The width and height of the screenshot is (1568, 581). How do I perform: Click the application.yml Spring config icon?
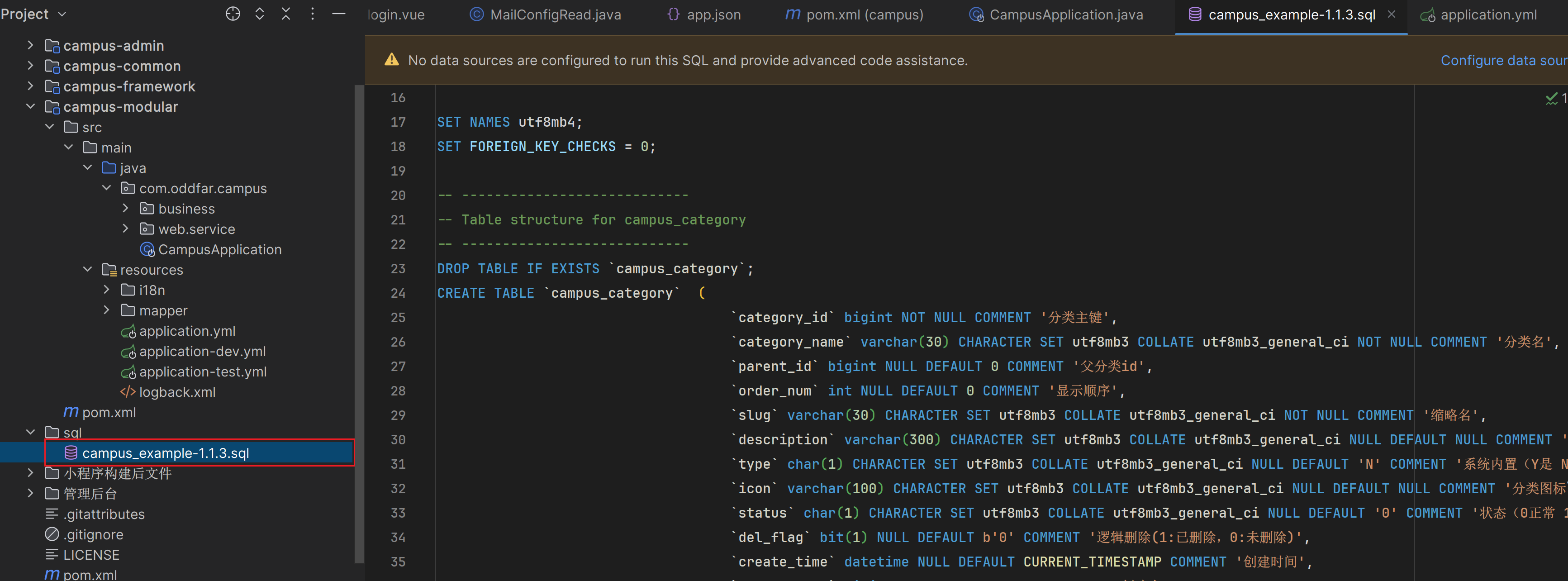(128, 331)
